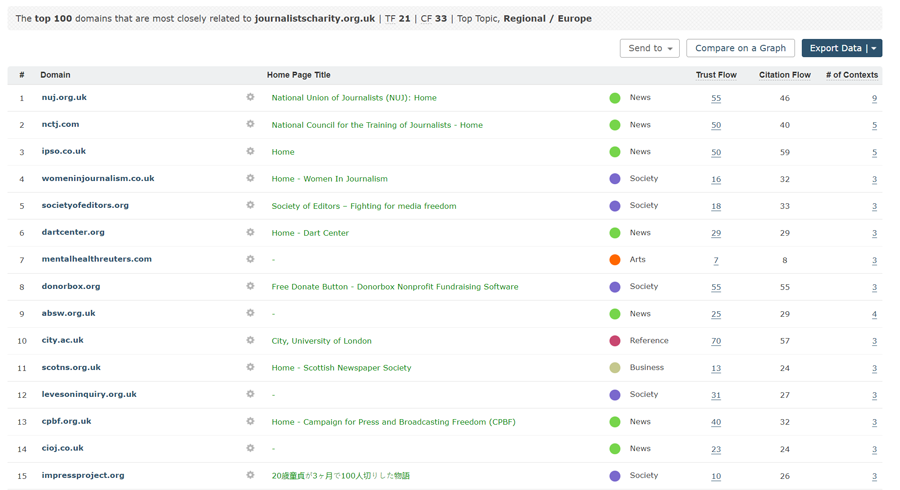
Task: Open National Union of Journalists home link
Action: click(354, 98)
